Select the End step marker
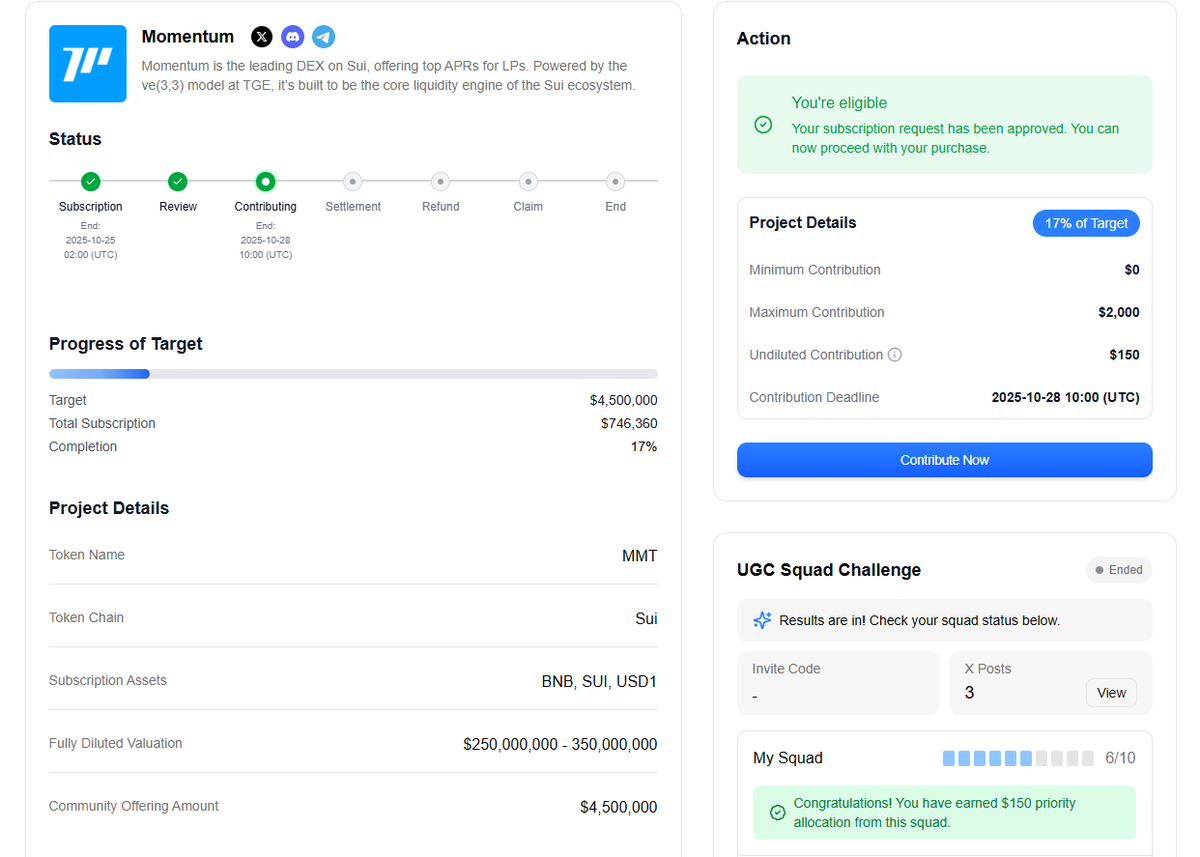Screen dimensions: 1200x857 (615, 181)
